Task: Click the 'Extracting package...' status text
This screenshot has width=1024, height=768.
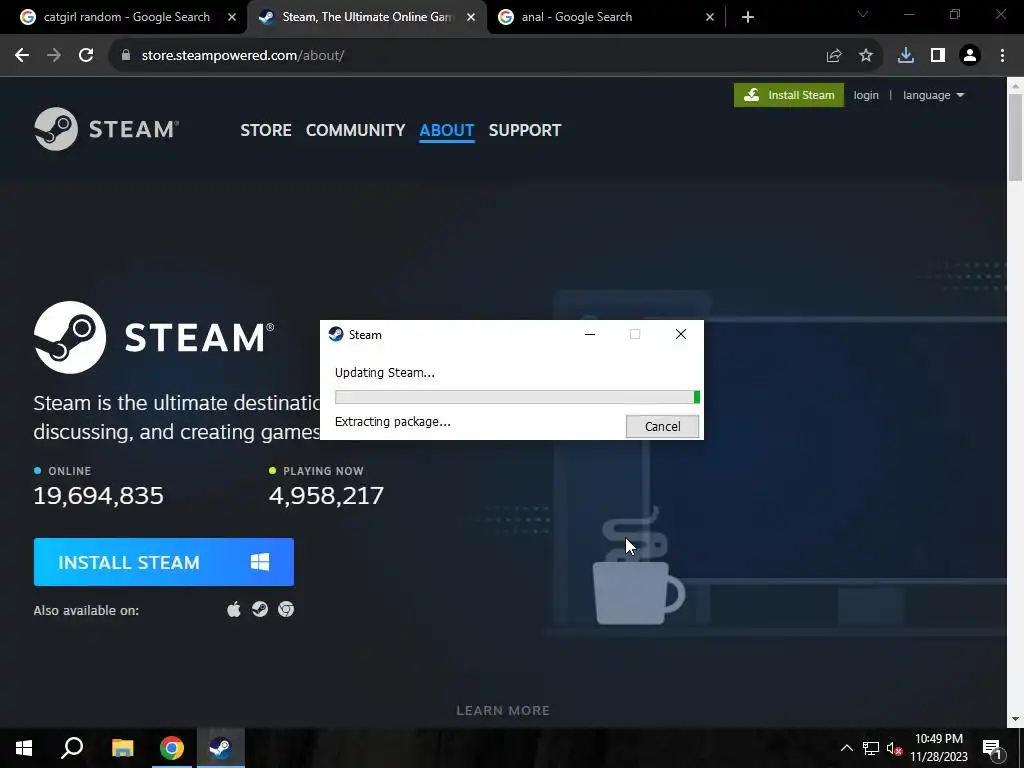Action: point(392,422)
